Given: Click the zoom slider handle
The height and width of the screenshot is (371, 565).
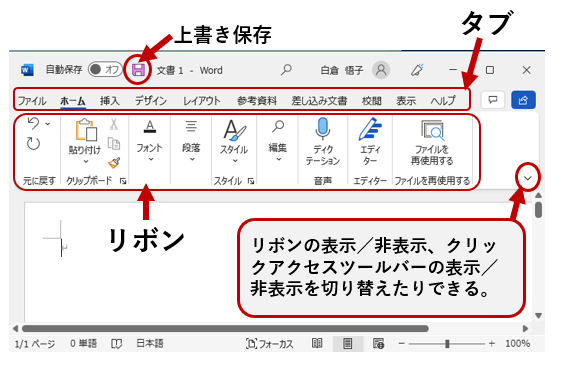Looking at the screenshot, I should click(447, 344).
